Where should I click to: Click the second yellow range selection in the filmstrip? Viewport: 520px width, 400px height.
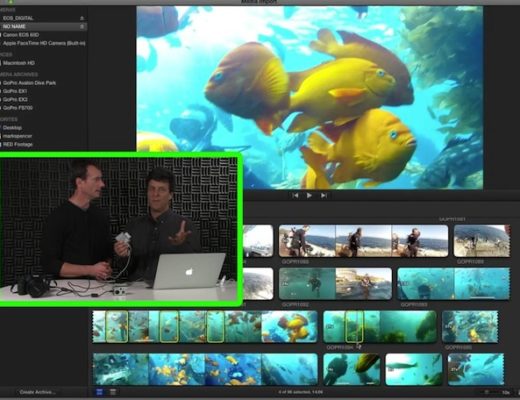(x=169, y=327)
